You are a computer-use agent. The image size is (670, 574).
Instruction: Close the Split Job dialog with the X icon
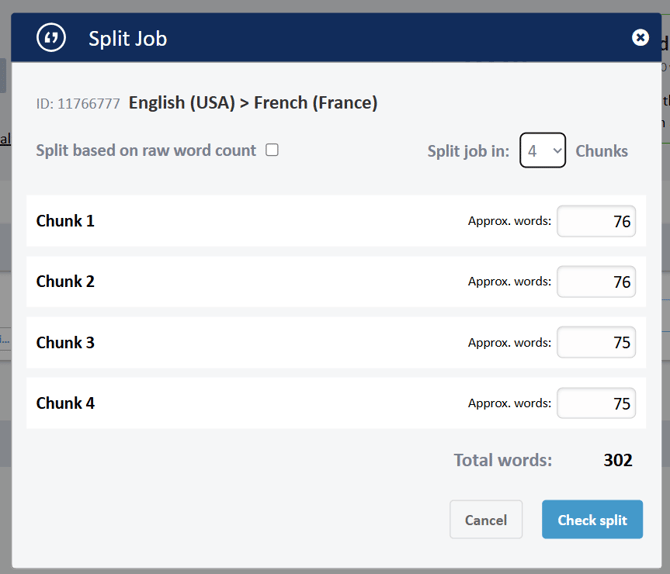640,38
